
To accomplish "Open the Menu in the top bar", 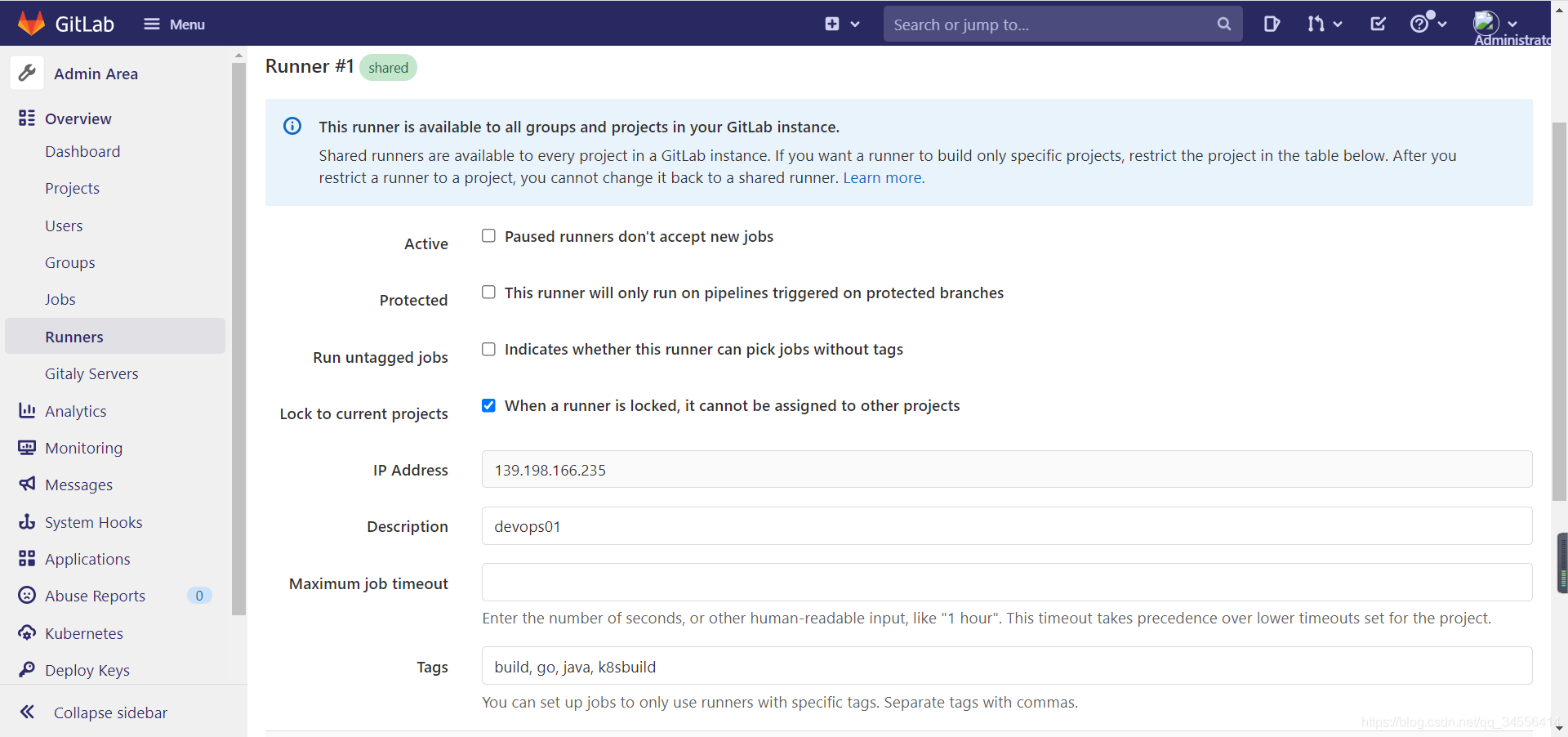I will pyautogui.click(x=173, y=24).
